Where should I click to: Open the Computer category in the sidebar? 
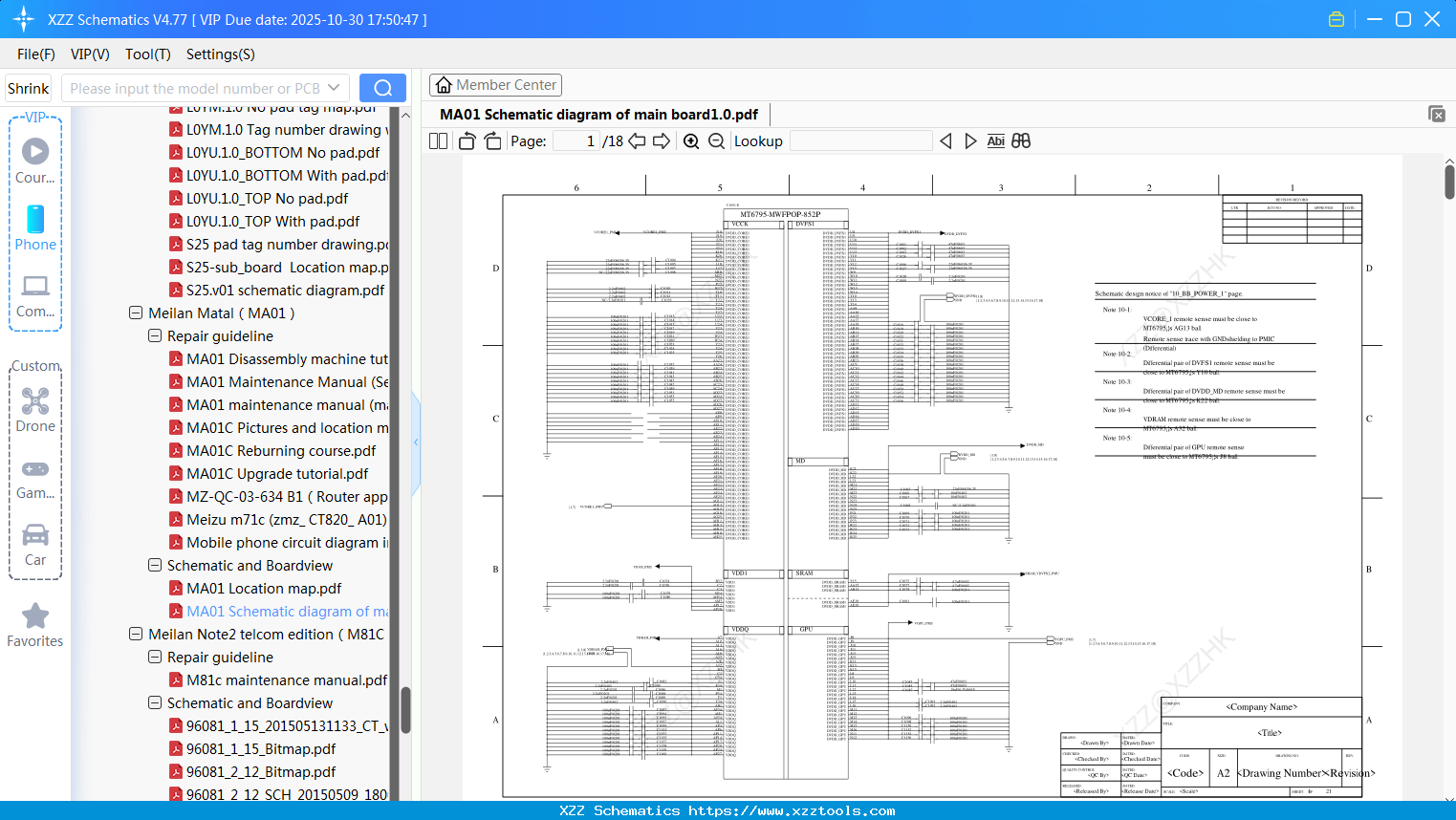click(x=35, y=295)
